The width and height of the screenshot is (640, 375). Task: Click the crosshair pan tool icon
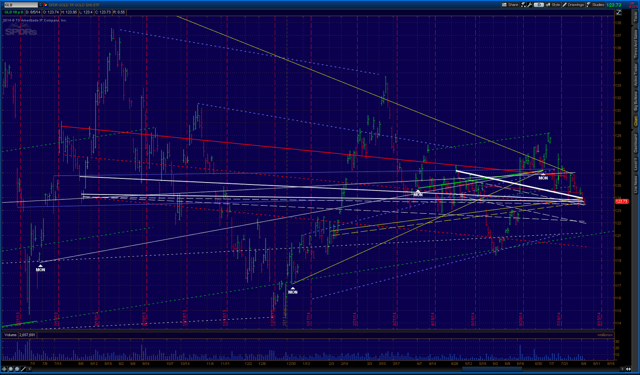tap(4, 369)
